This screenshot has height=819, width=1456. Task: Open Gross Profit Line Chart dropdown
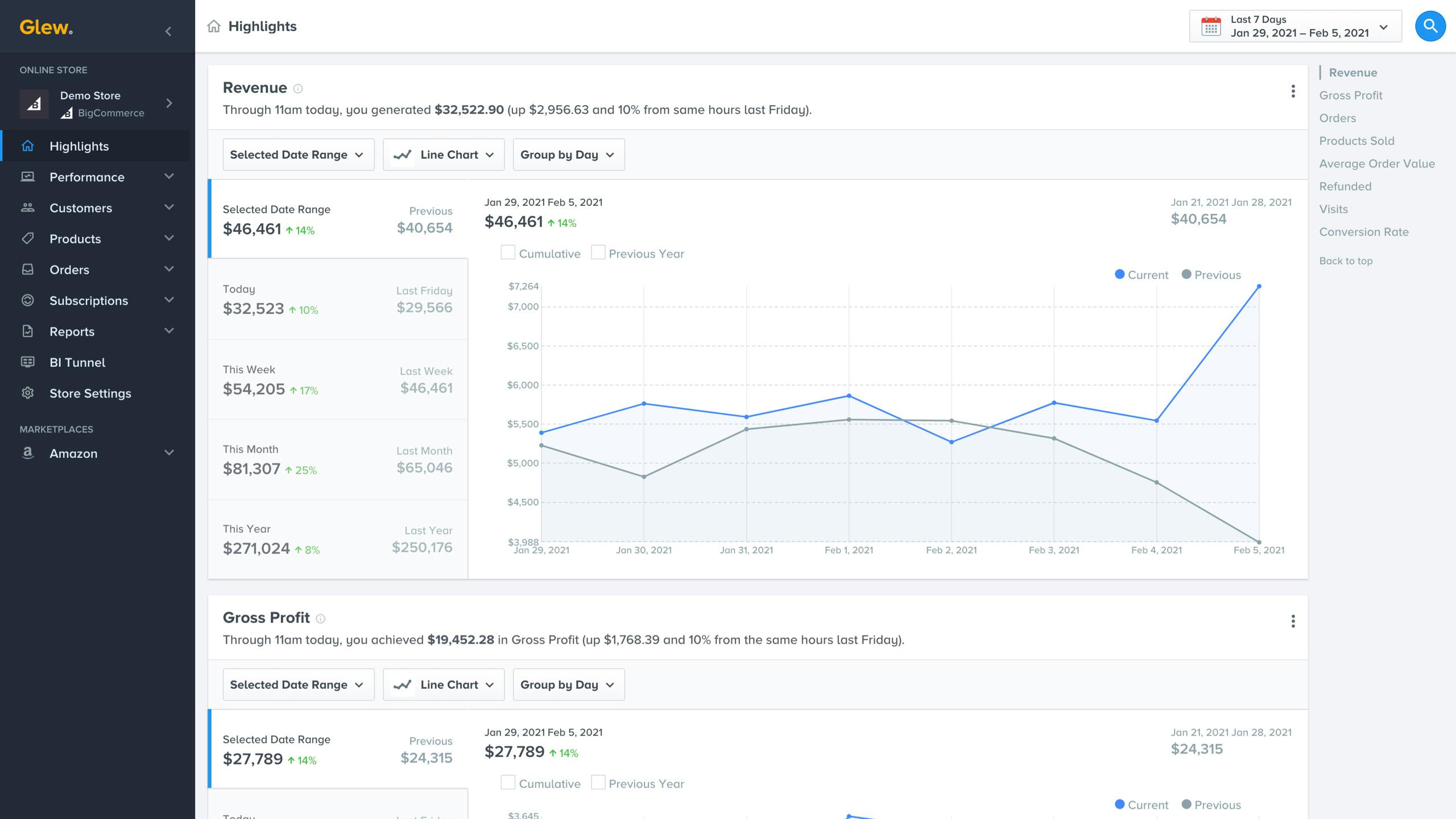tap(444, 685)
